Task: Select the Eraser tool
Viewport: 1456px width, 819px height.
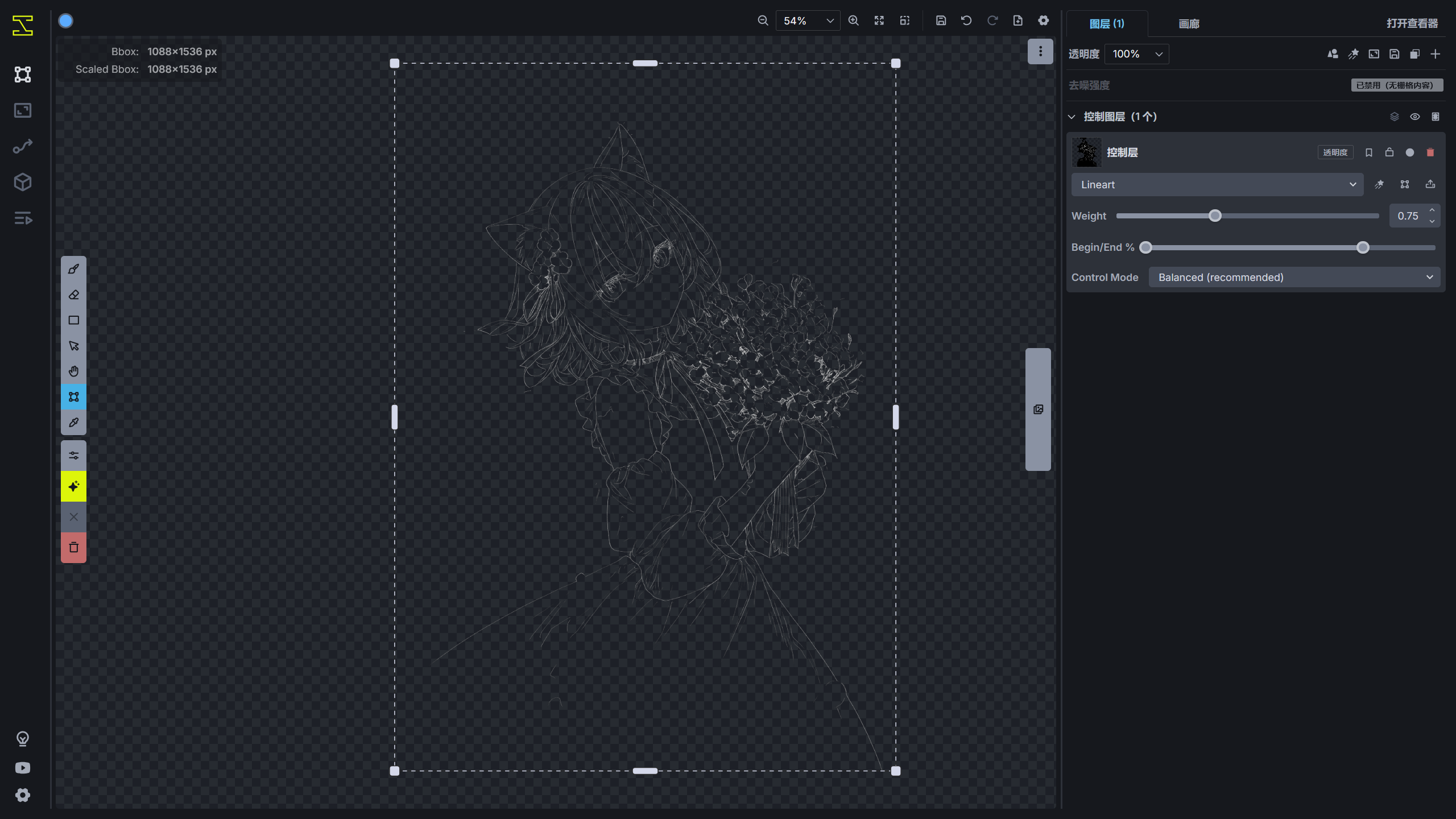Action: pyautogui.click(x=73, y=295)
